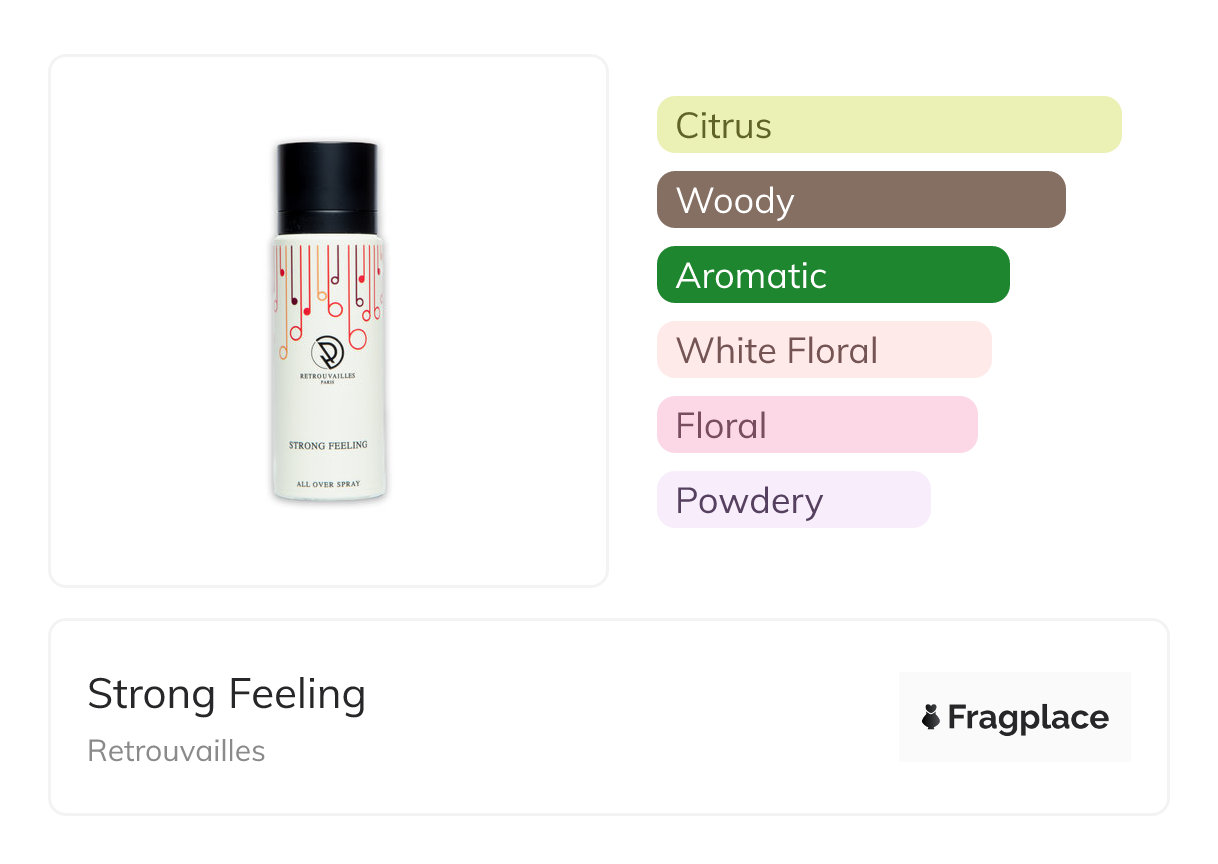Click the STRONG FEELING text printed on the bottle
Image resolution: width=1218 pixels, height=864 pixels.
coord(328,445)
